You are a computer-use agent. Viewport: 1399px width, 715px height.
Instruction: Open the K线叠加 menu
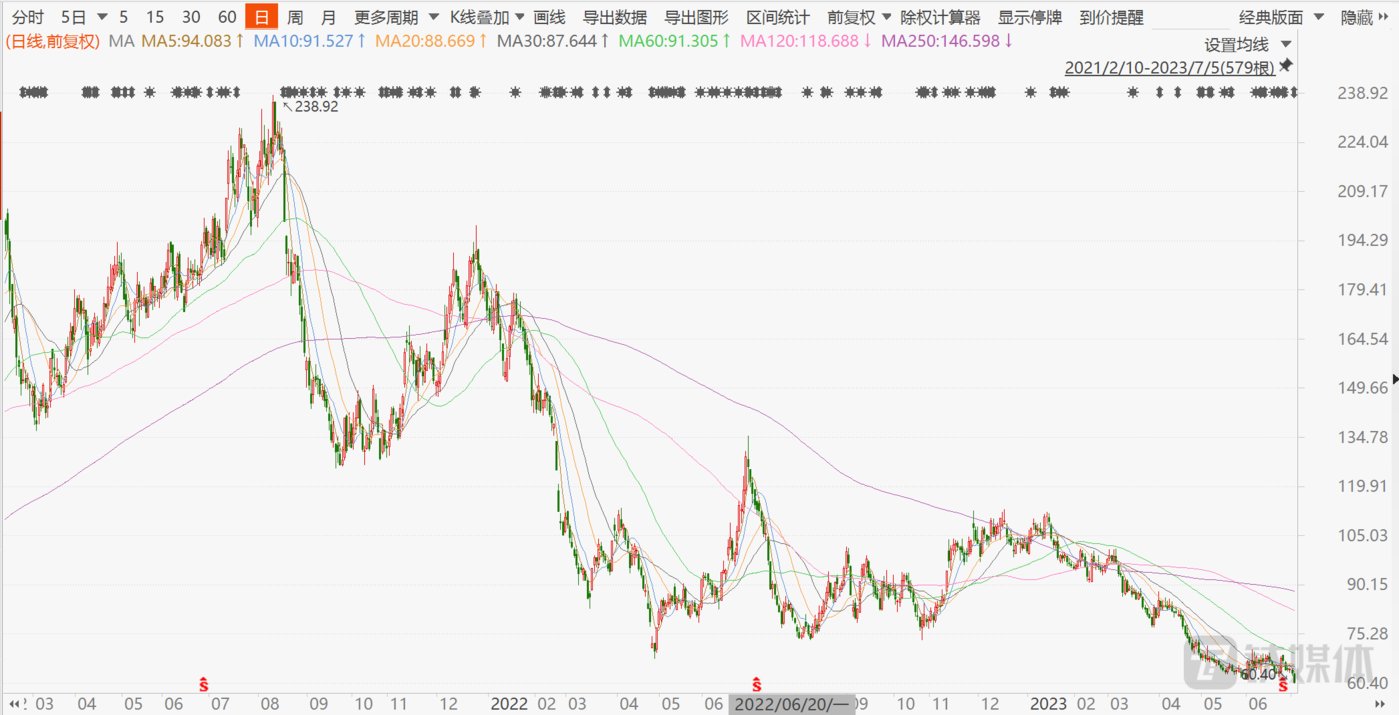pos(487,17)
